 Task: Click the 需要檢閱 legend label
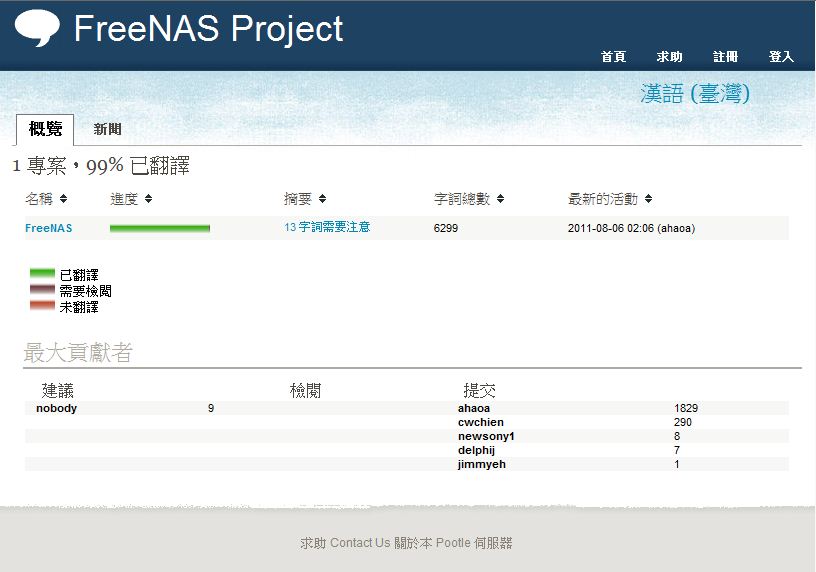click(85, 291)
